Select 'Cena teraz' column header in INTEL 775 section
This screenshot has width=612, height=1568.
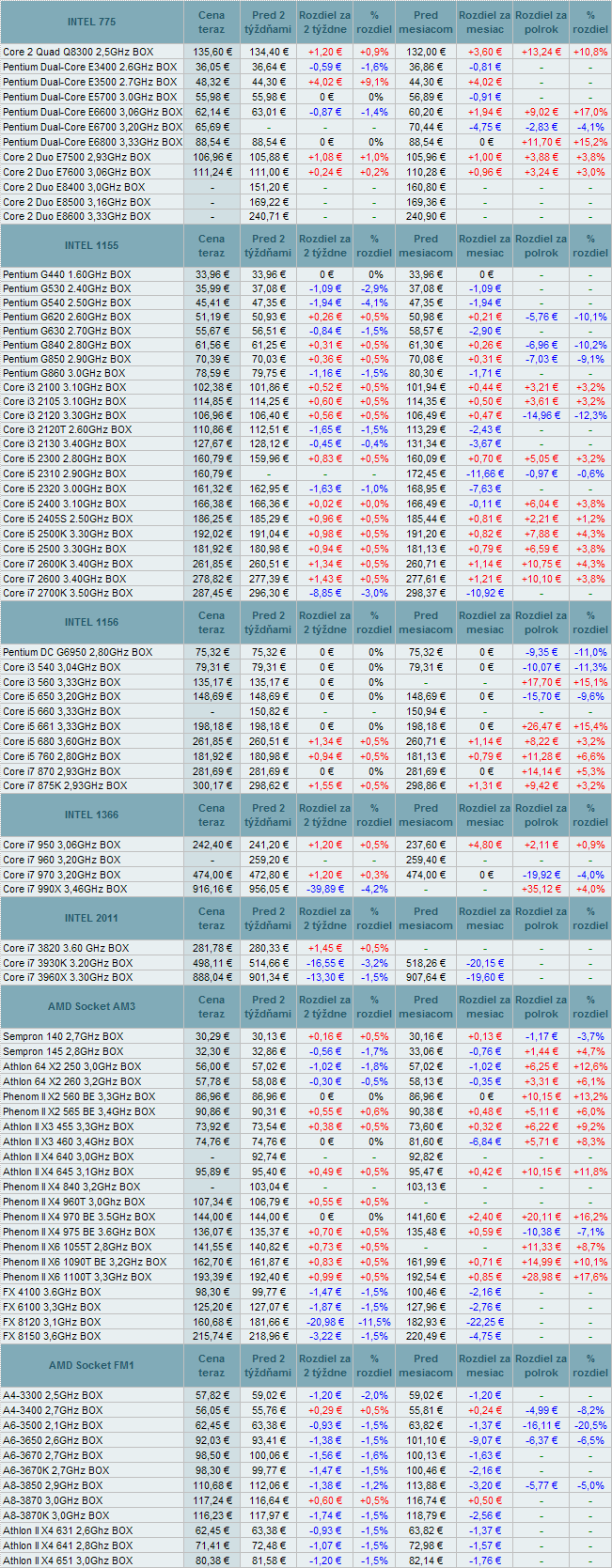(212, 22)
